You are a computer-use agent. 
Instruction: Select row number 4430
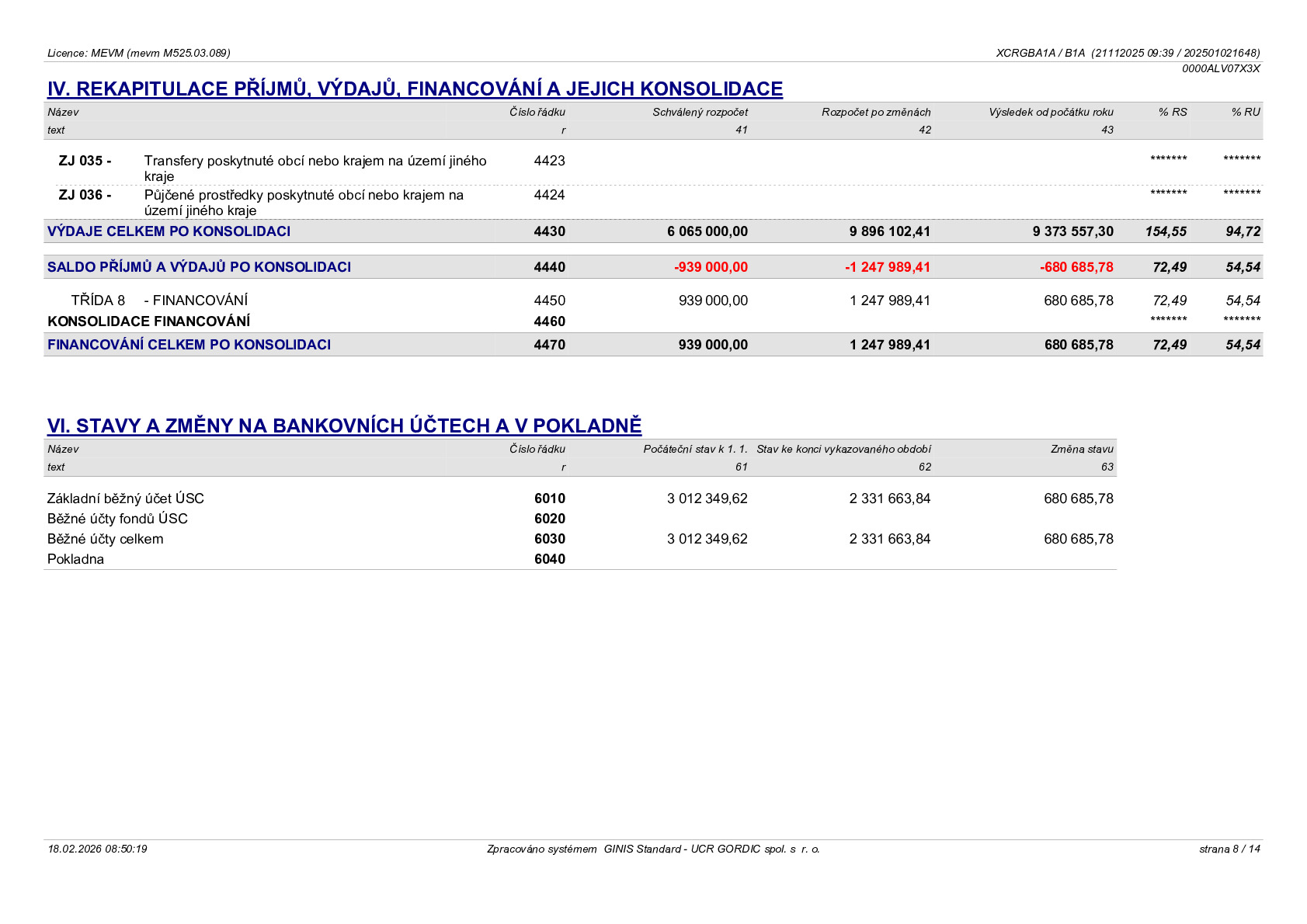coord(550,231)
